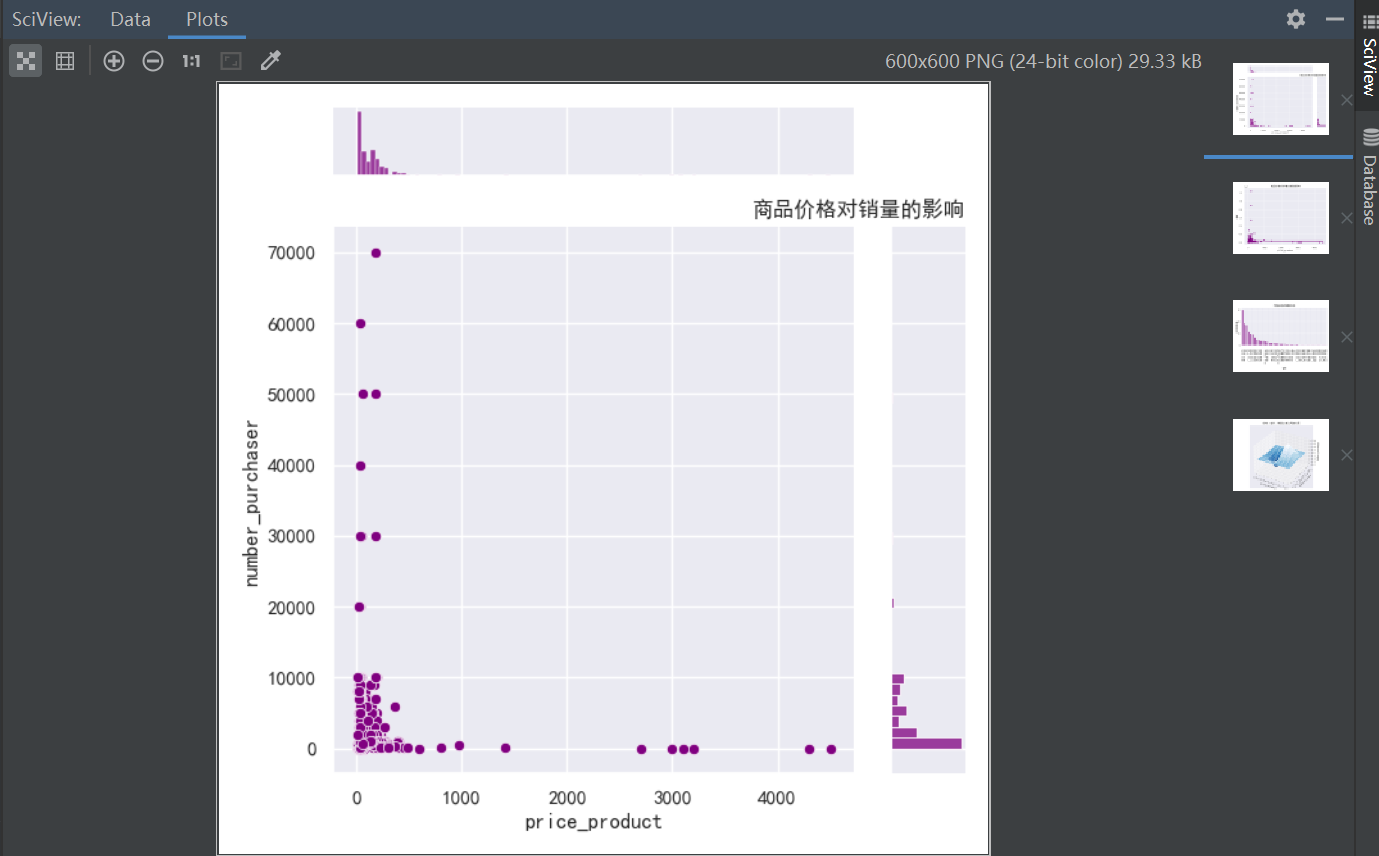This screenshot has height=856, width=1379.
Task: Open SciView settings gear
Action: pos(1296,19)
